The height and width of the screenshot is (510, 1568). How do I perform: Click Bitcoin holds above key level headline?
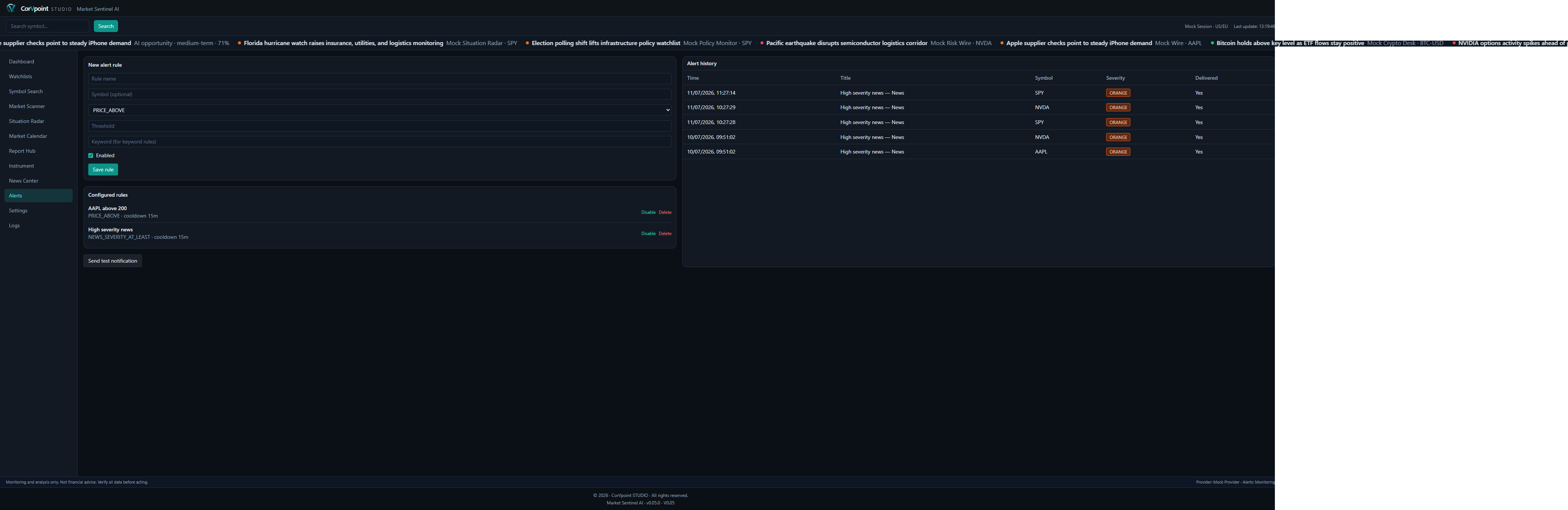[x=1290, y=43]
